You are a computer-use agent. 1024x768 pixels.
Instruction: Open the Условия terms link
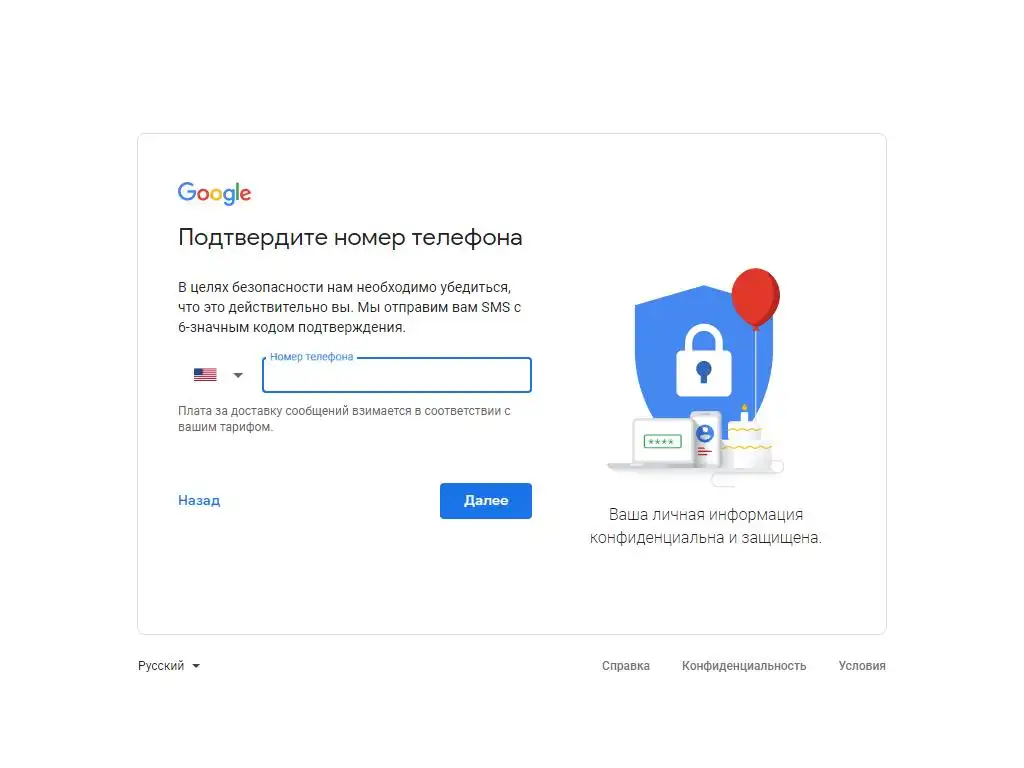pos(862,666)
